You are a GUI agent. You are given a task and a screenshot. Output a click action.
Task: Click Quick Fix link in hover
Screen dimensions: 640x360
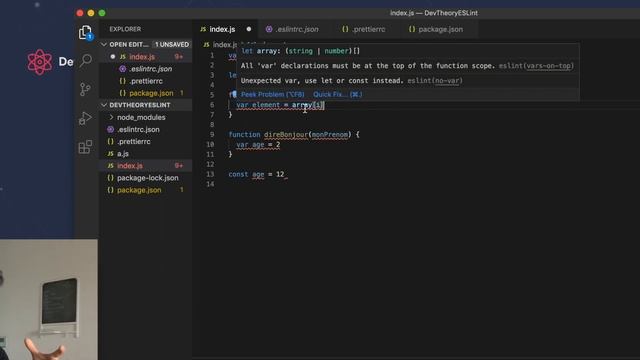pyautogui.click(x=338, y=95)
